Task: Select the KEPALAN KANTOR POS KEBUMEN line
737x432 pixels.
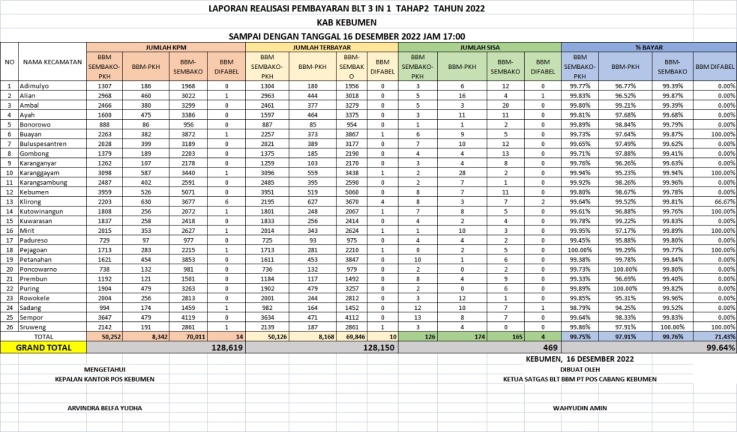Action: (105, 379)
